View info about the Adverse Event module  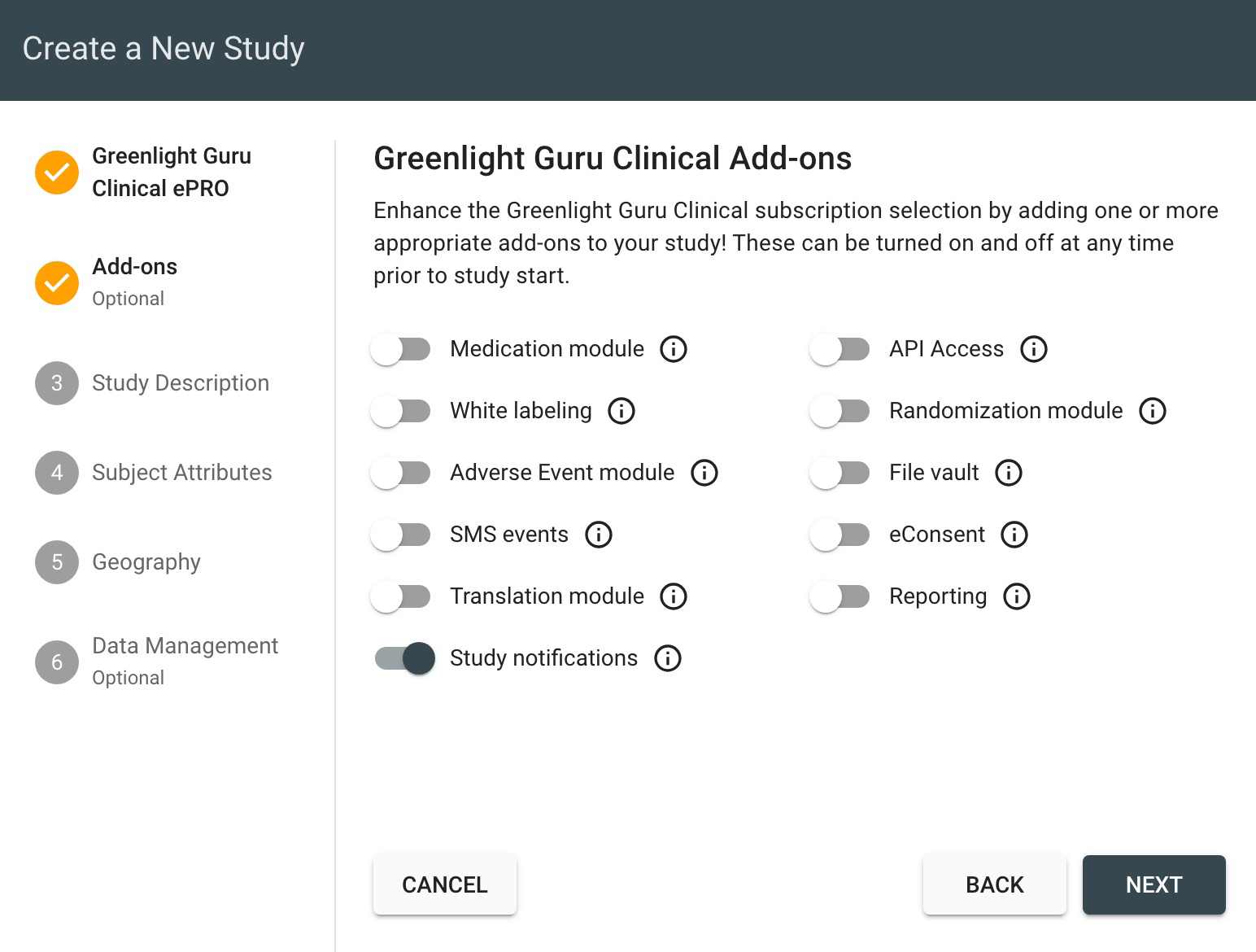pyautogui.click(x=704, y=472)
